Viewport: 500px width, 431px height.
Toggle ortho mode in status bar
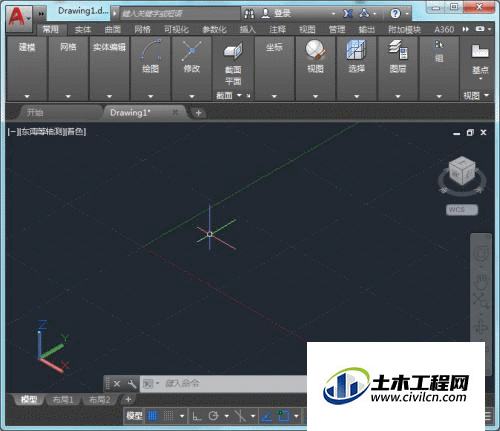tap(197, 416)
